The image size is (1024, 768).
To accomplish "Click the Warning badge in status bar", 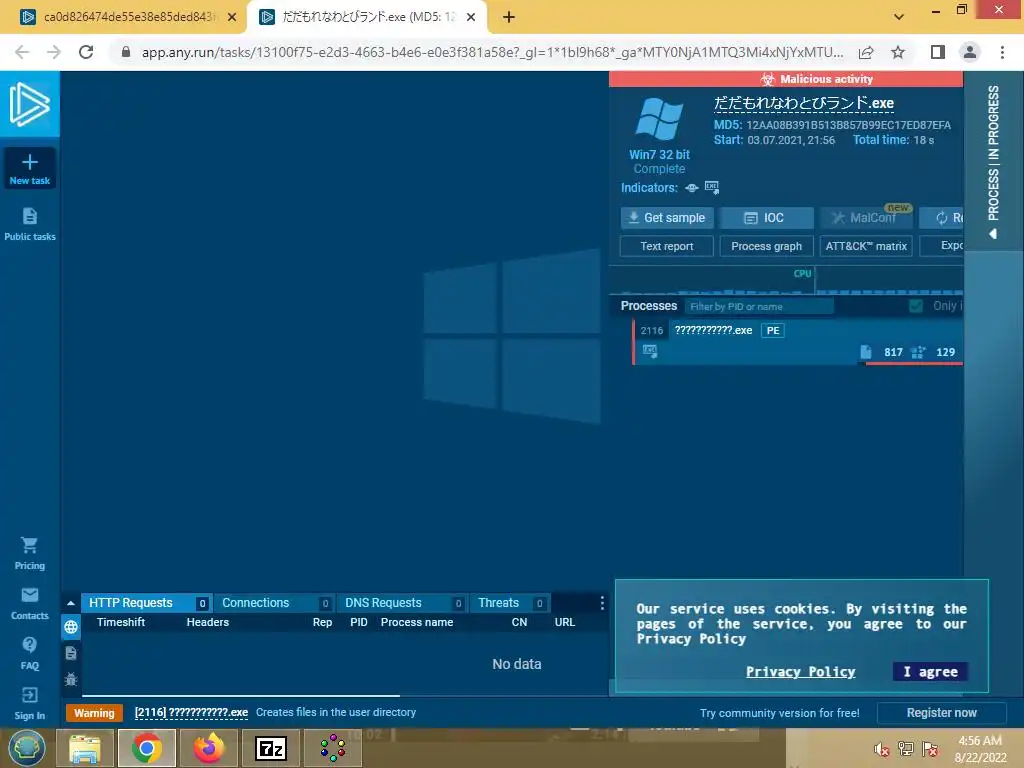I will (x=94, y=712).
